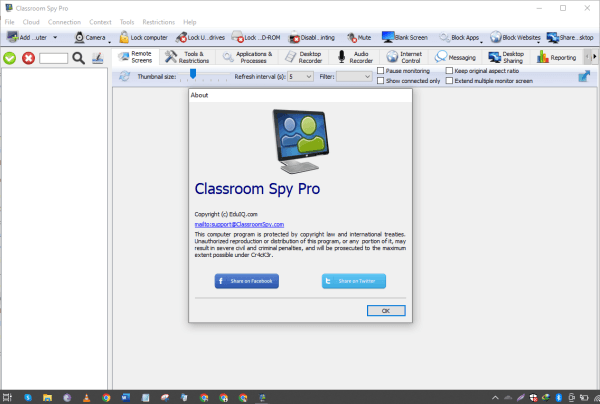This screenshot has height=404, width=600.
Task: Switch to the Desktop Recorder tab
Action: point(303,57)
